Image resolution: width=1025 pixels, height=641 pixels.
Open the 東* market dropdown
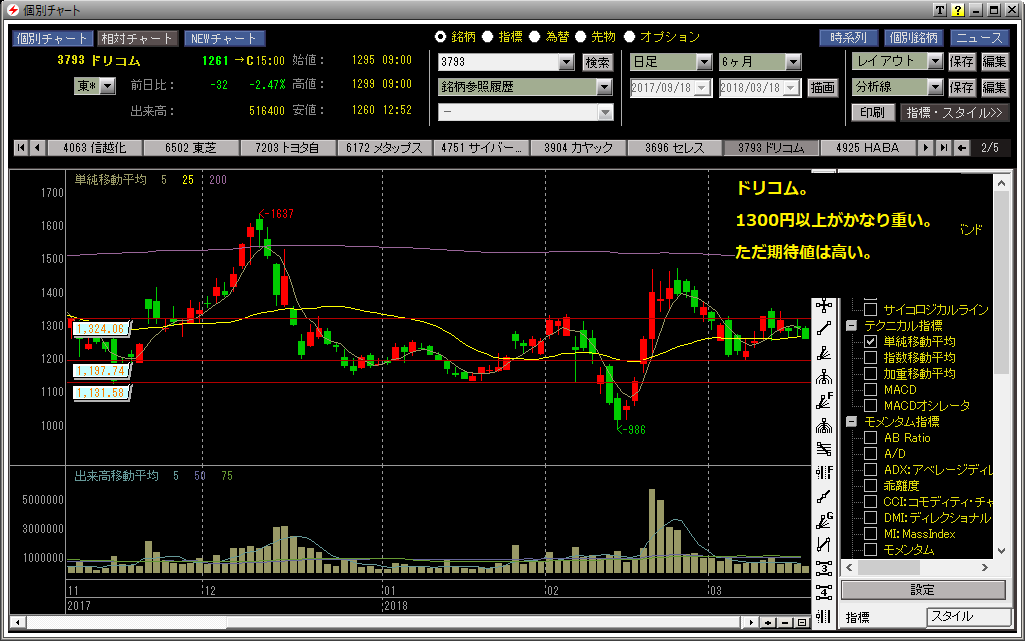coord(108,86)
